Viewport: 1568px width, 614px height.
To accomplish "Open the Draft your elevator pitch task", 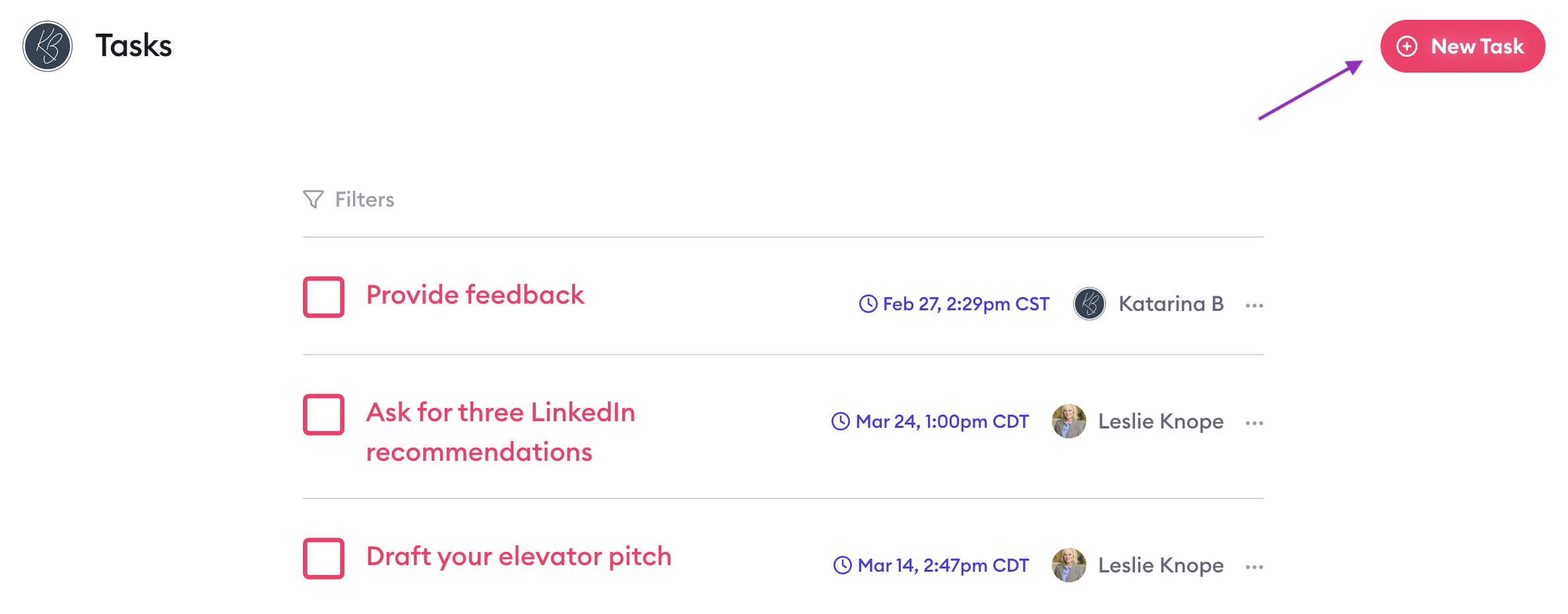I will coord(519,557).
